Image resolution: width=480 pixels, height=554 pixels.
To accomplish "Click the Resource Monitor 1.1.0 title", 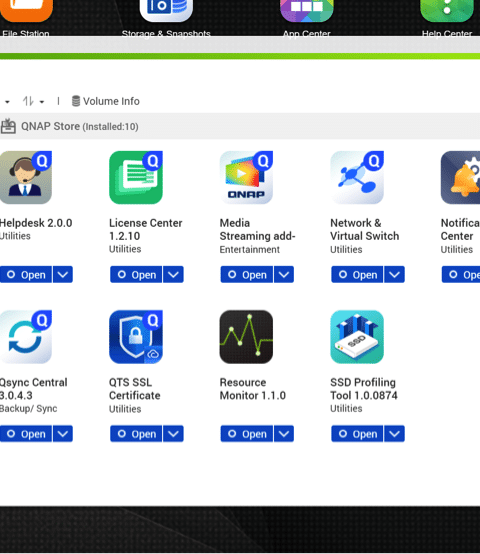I will (253, 389).
